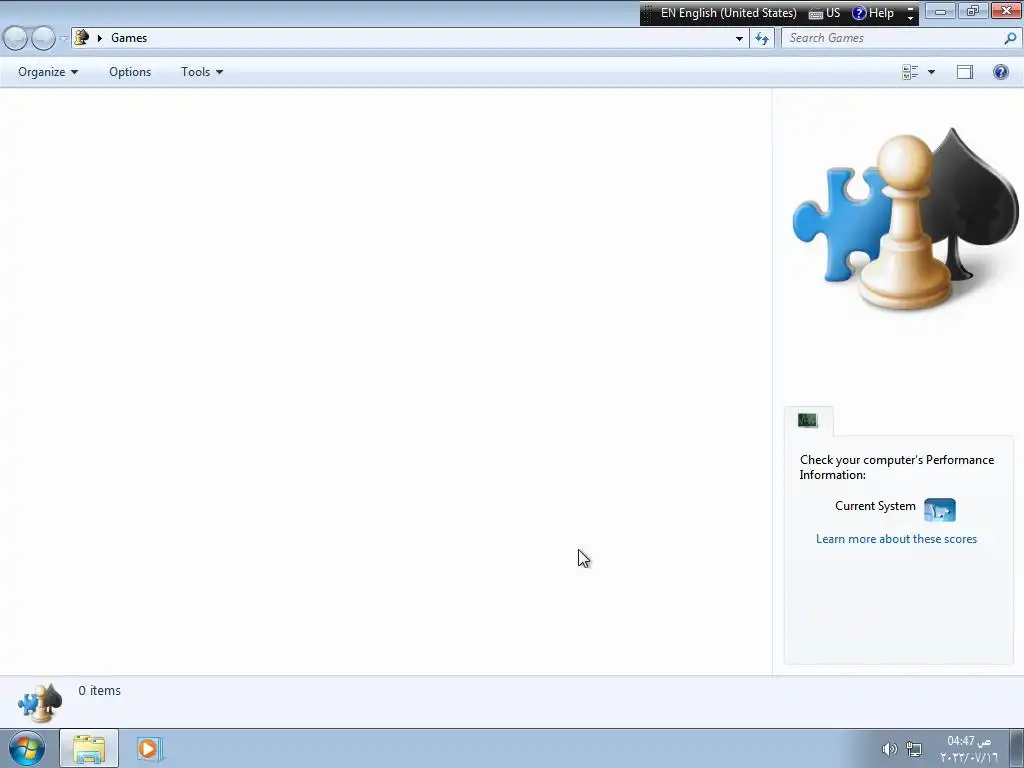Click the Games breadcrumb in address bar

[129, 38]
